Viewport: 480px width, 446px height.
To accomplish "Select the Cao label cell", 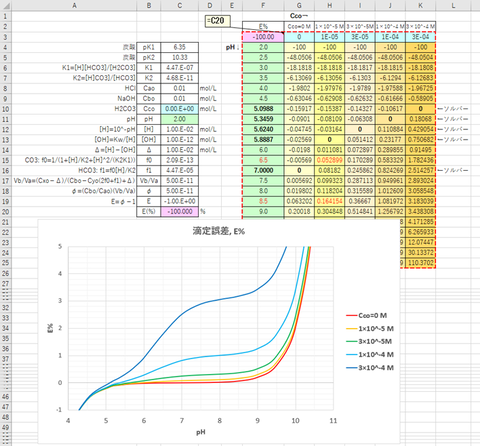I will point(149,88).
